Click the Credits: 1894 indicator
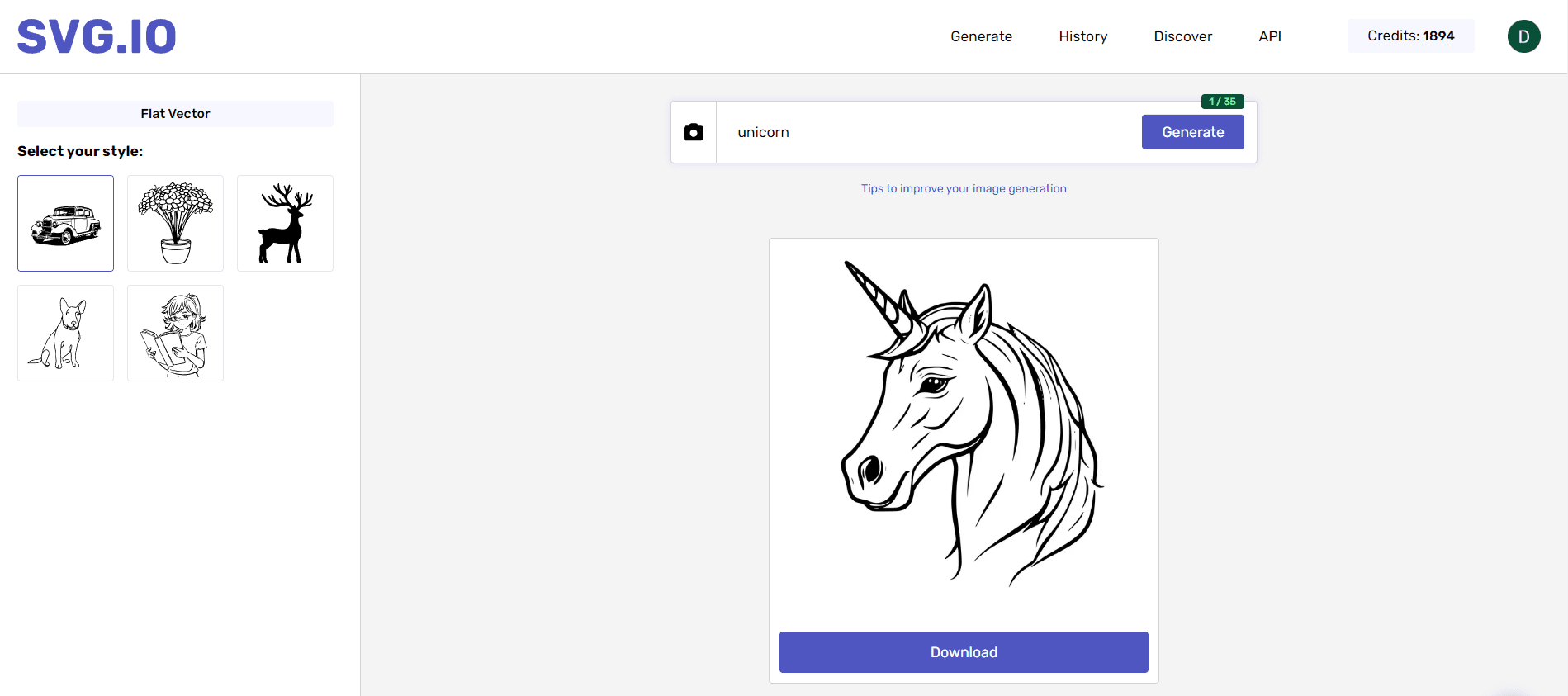1568x696 pixels. coord(1410,36)
